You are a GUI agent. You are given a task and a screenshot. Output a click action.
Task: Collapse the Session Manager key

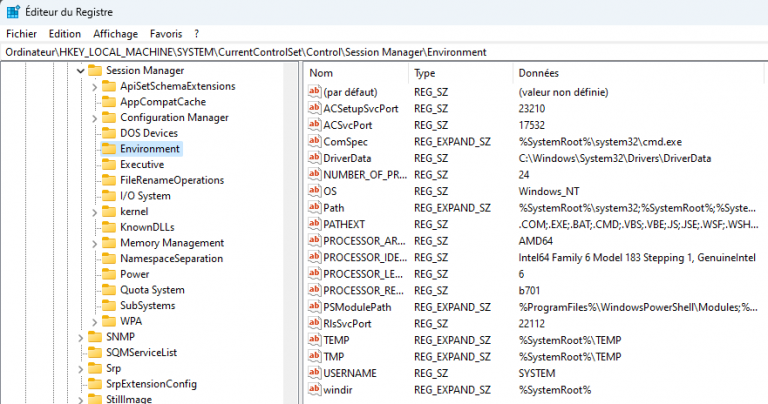coord(81,71)
